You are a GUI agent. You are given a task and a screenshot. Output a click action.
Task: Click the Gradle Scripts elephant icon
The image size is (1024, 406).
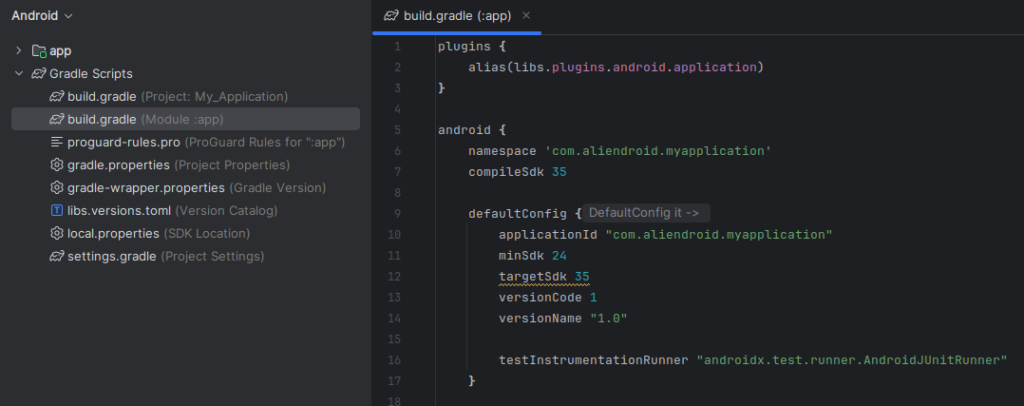tap(39, 74)
